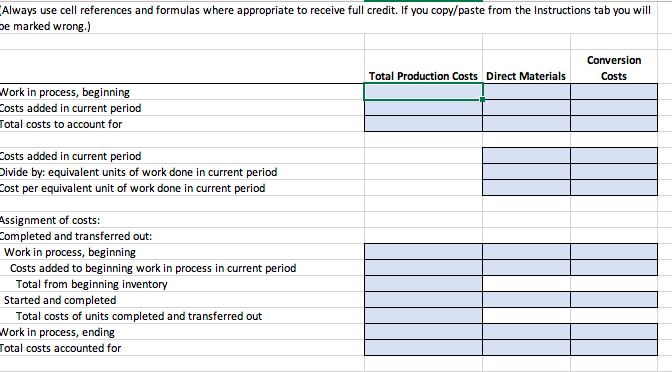Click the 'Assignment of costs:' label
Screen dimensions: 672x372
pyautogui.click(x=49, y=220)
